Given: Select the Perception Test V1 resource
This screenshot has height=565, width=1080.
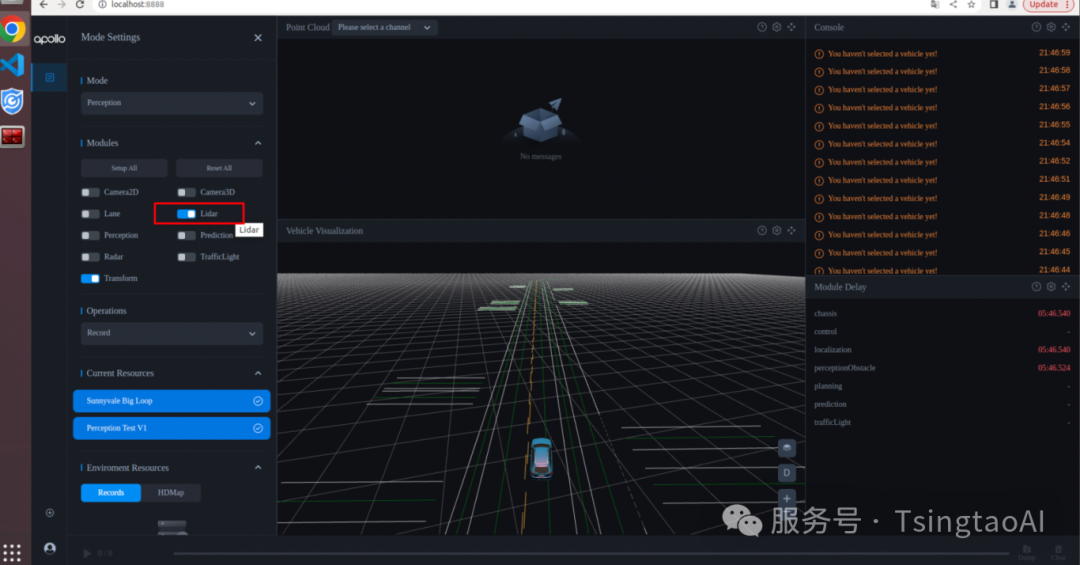Looking at the screenshot, I should tap(172, 428).
